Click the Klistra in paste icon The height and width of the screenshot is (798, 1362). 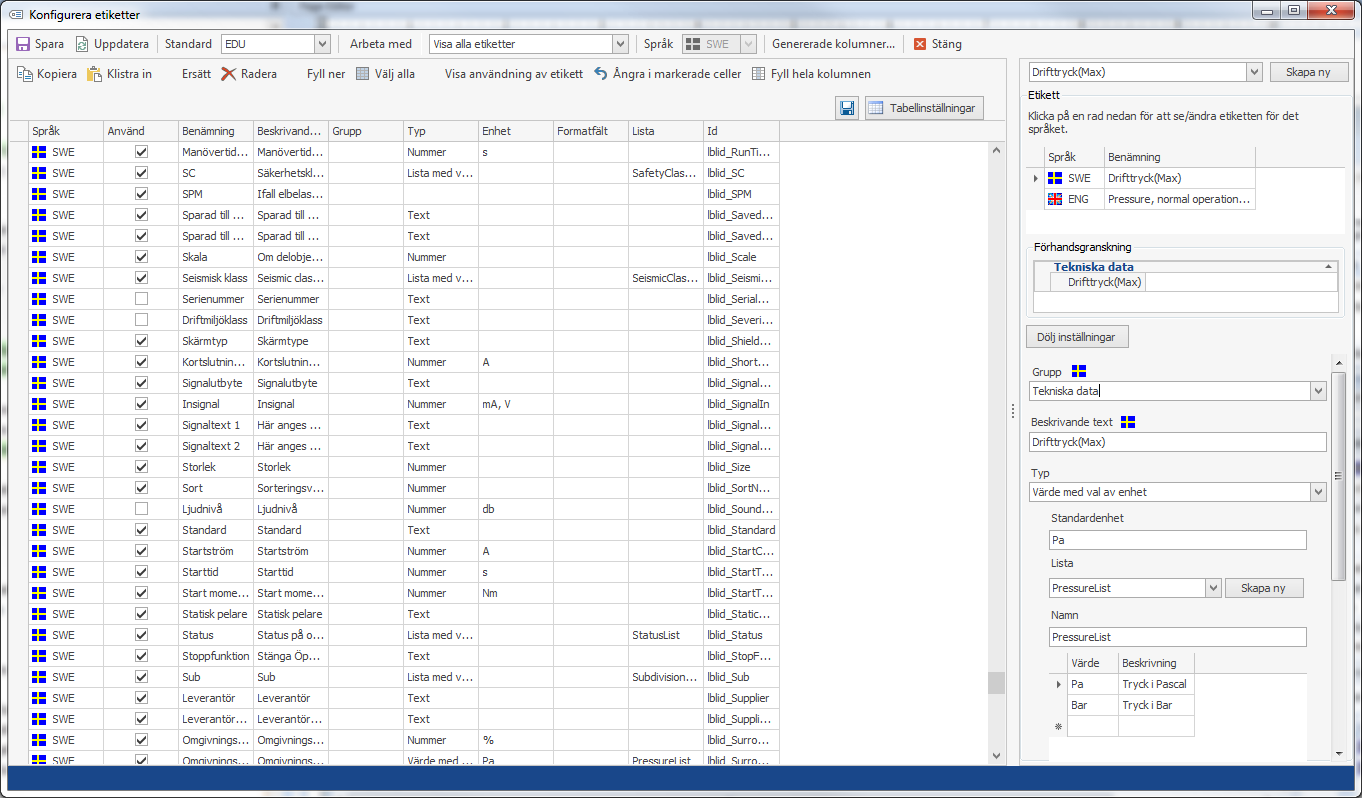(95, 74)
